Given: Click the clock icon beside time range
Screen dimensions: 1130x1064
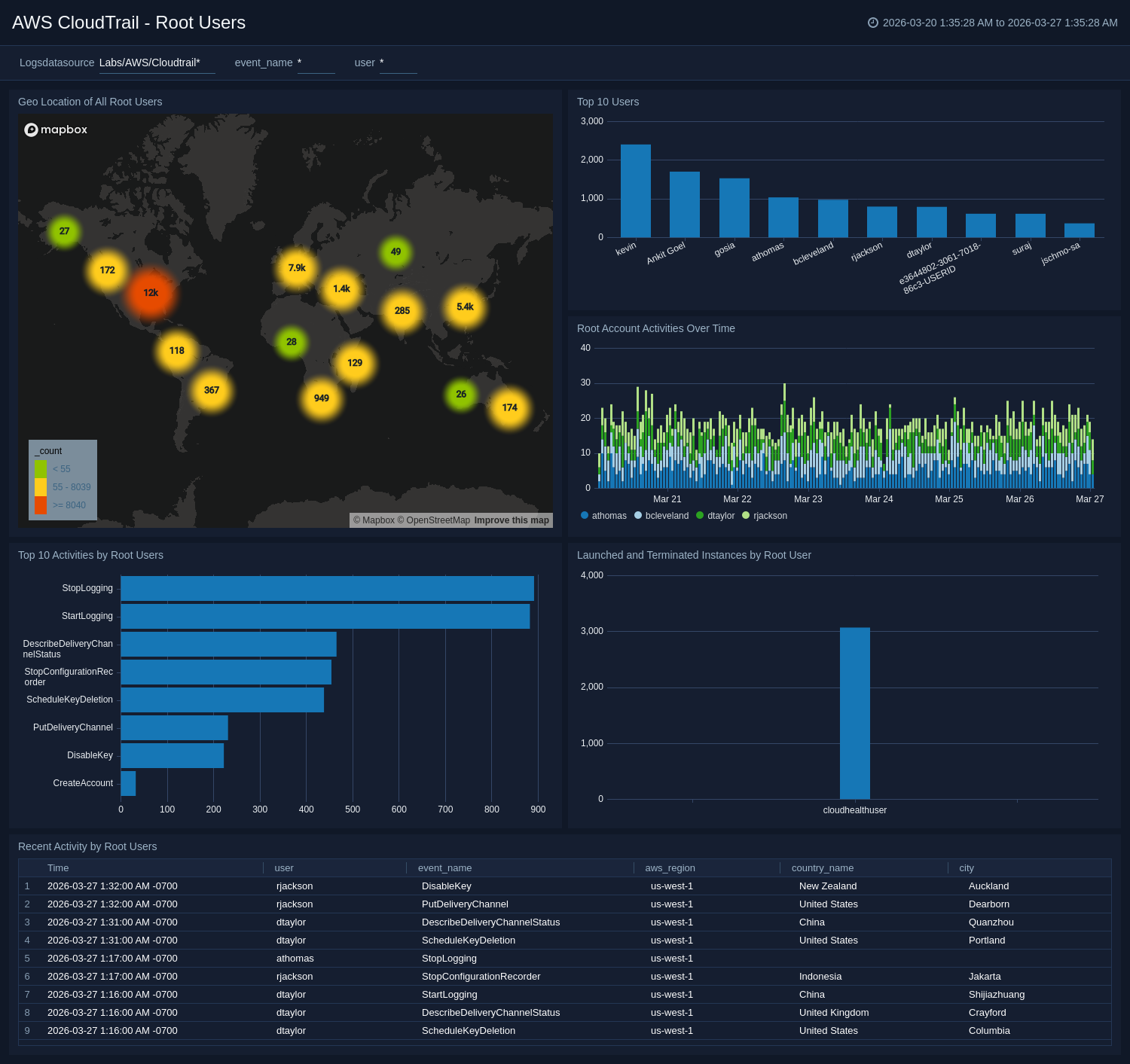Looking at the screenshot, I should [873, 23].
